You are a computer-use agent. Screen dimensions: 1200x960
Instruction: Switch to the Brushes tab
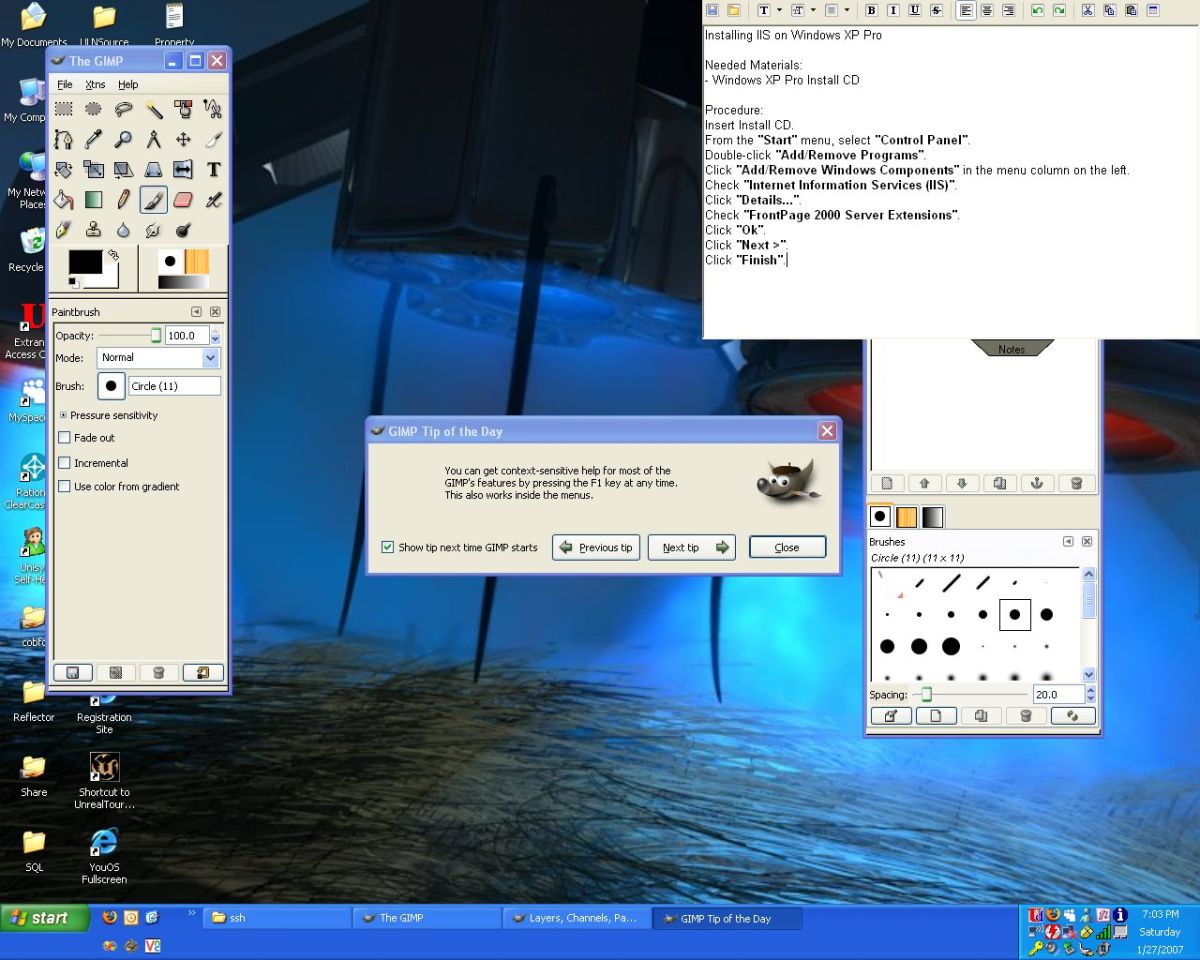[x=880, y=517]
